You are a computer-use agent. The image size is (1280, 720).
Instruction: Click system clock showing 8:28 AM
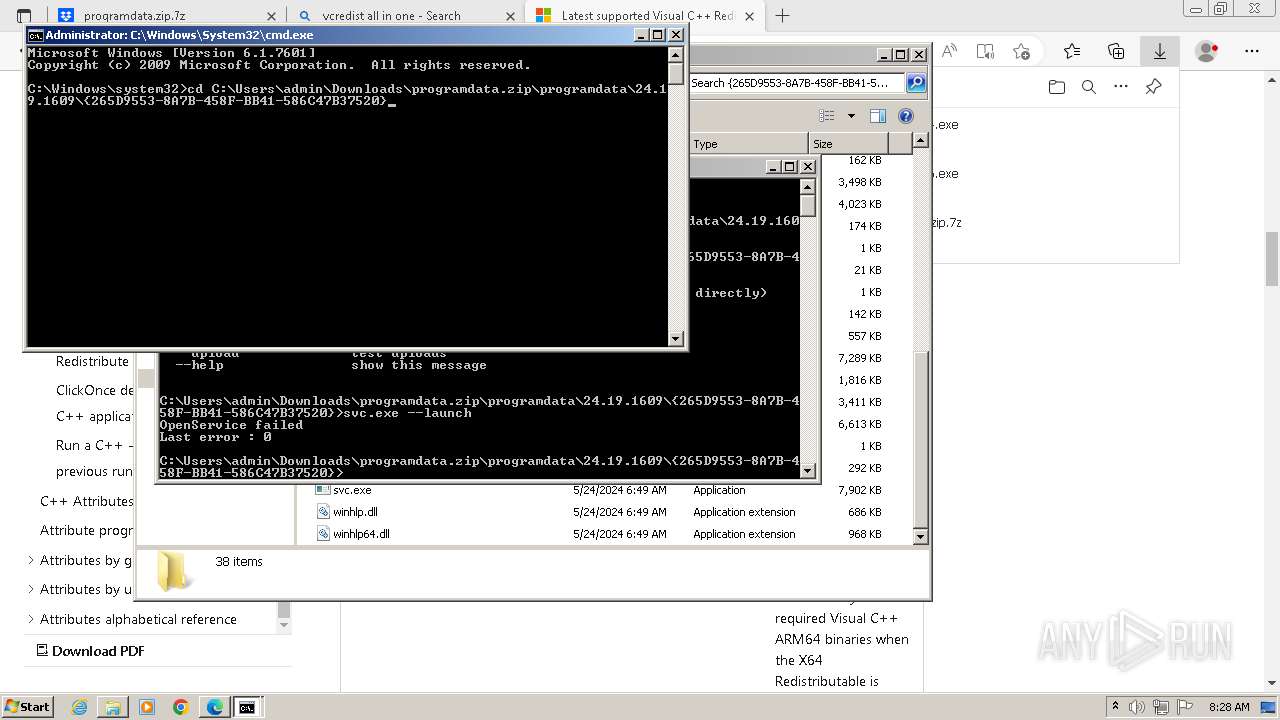(x=1228, y=707)
